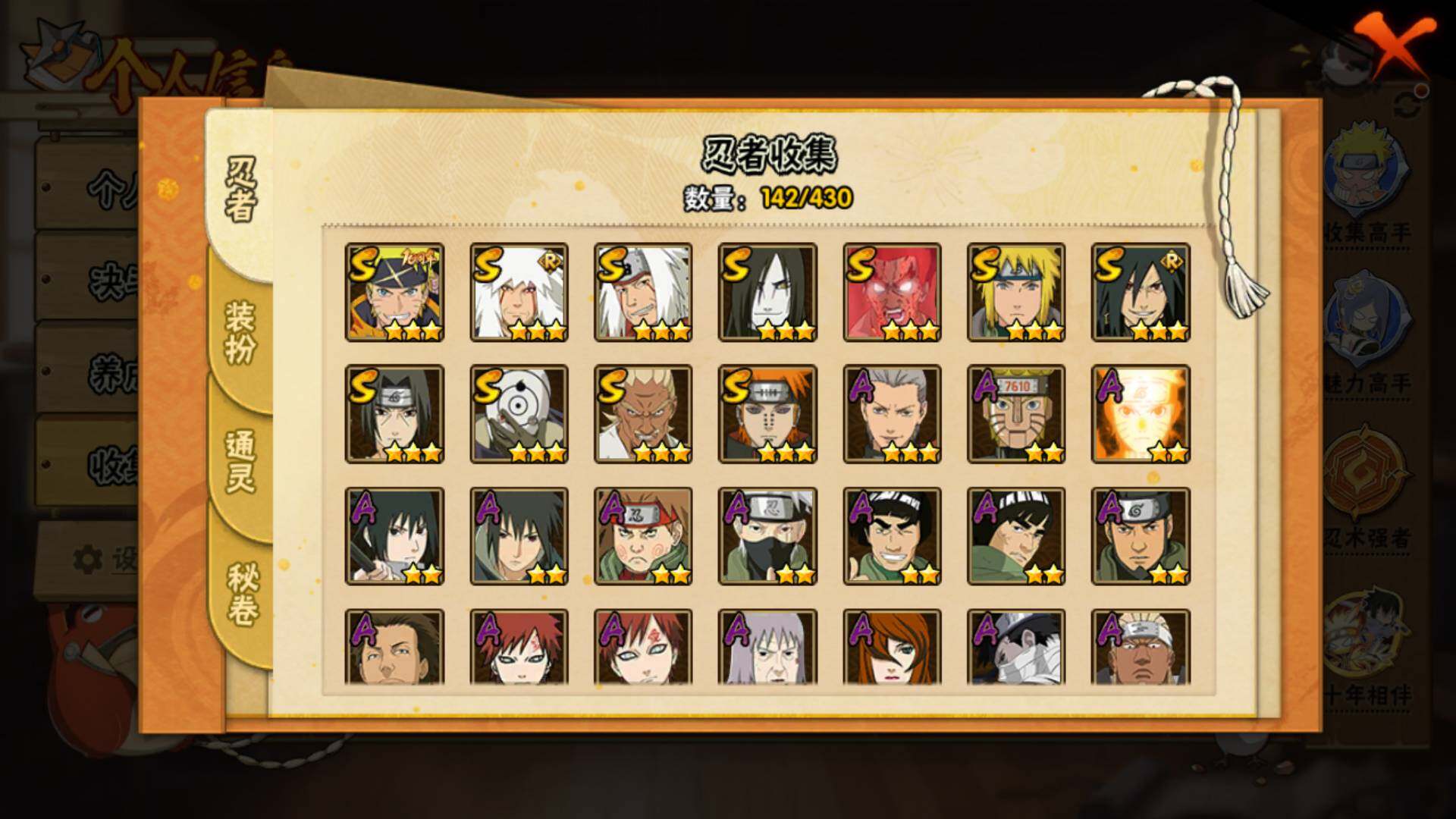Select the Madara card with R badge

pos(1141,293)
